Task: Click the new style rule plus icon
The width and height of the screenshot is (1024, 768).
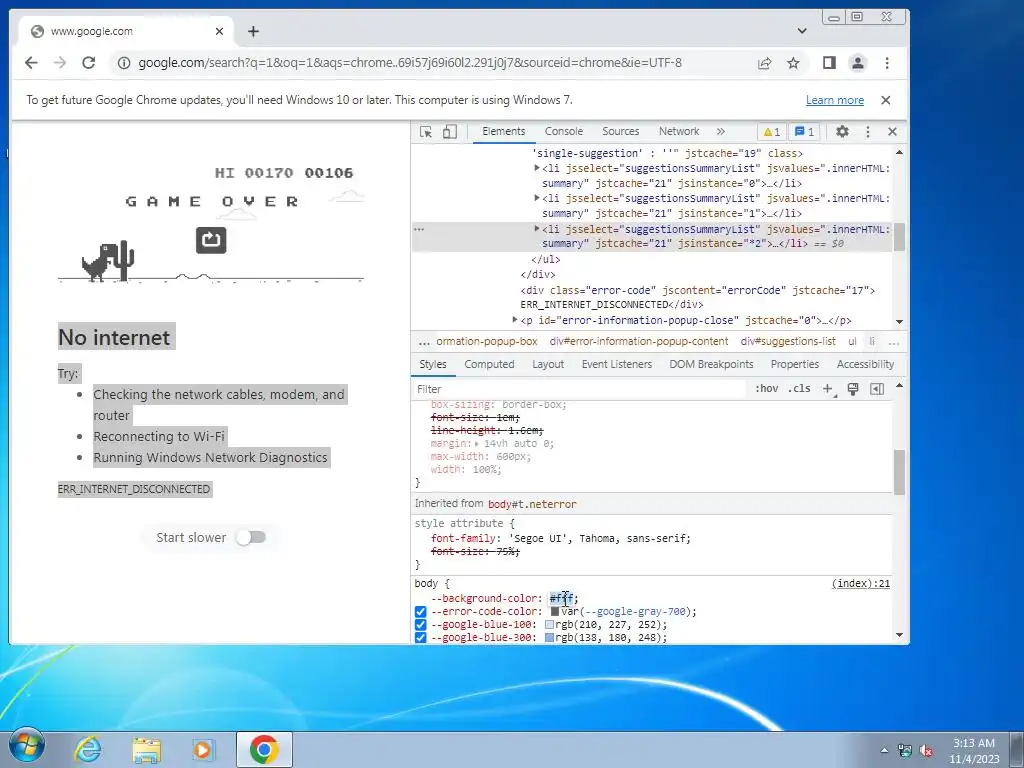Action: point(827,389)
